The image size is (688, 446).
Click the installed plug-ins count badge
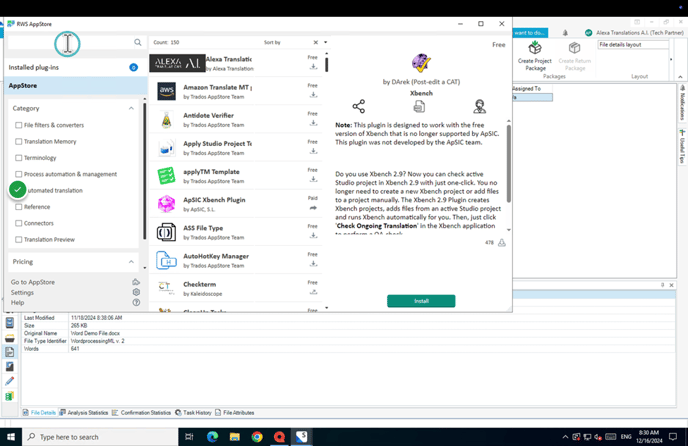tap(133, 67)
